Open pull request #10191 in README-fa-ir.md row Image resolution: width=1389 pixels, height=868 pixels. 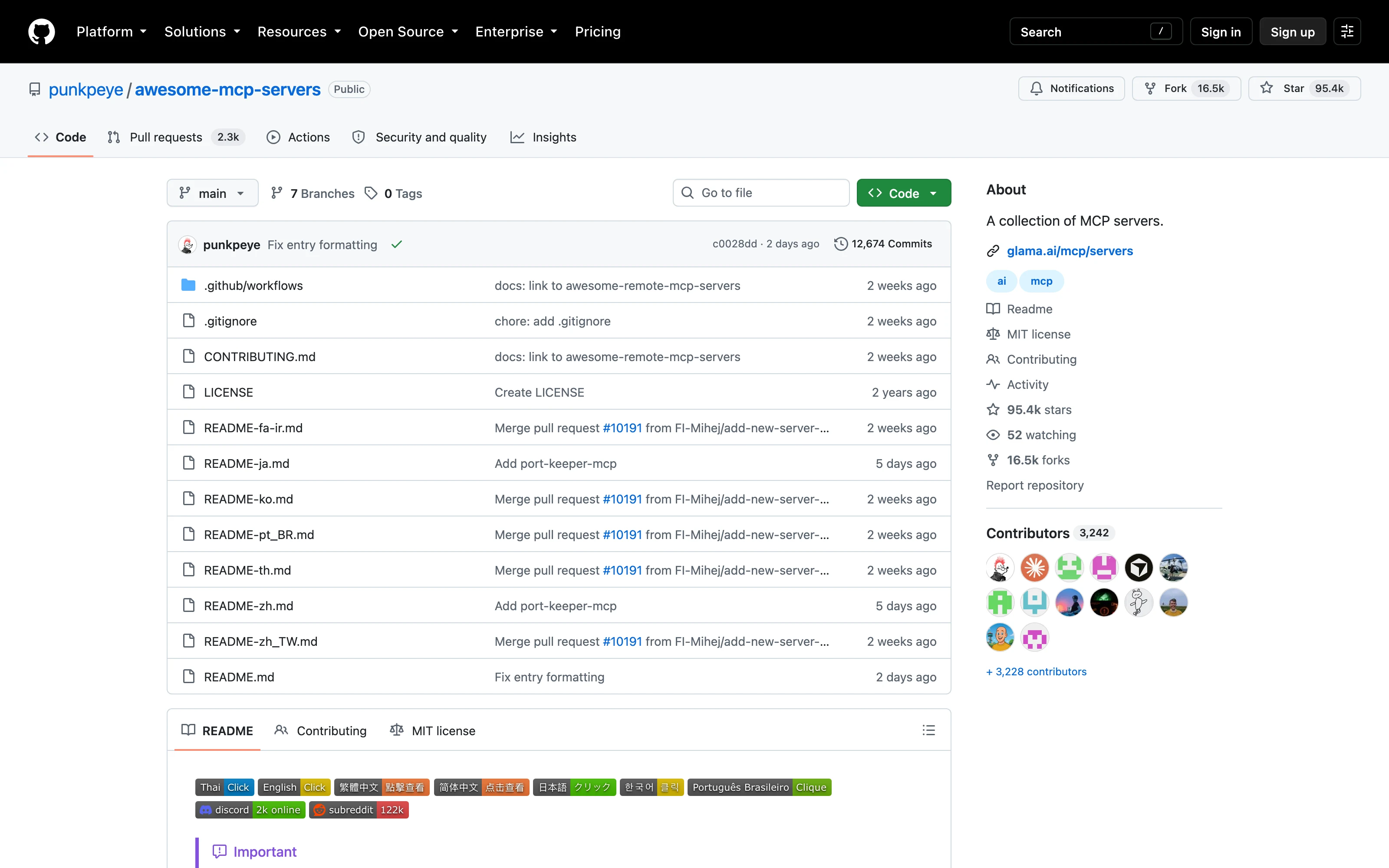(622, 427)
